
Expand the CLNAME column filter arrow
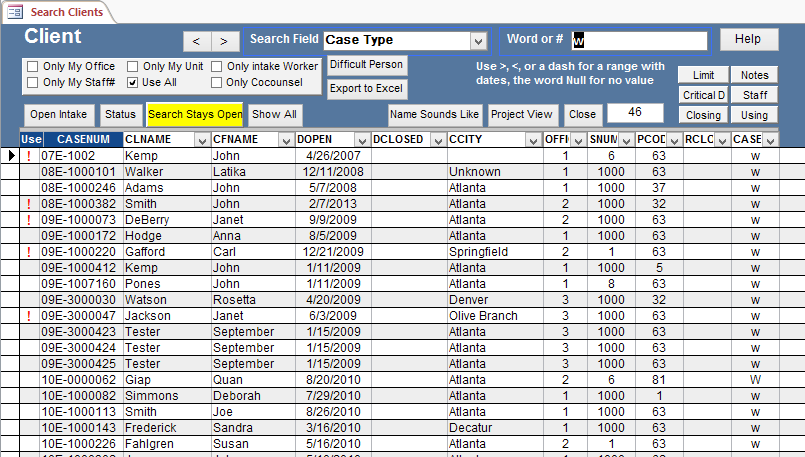(201, 140)
